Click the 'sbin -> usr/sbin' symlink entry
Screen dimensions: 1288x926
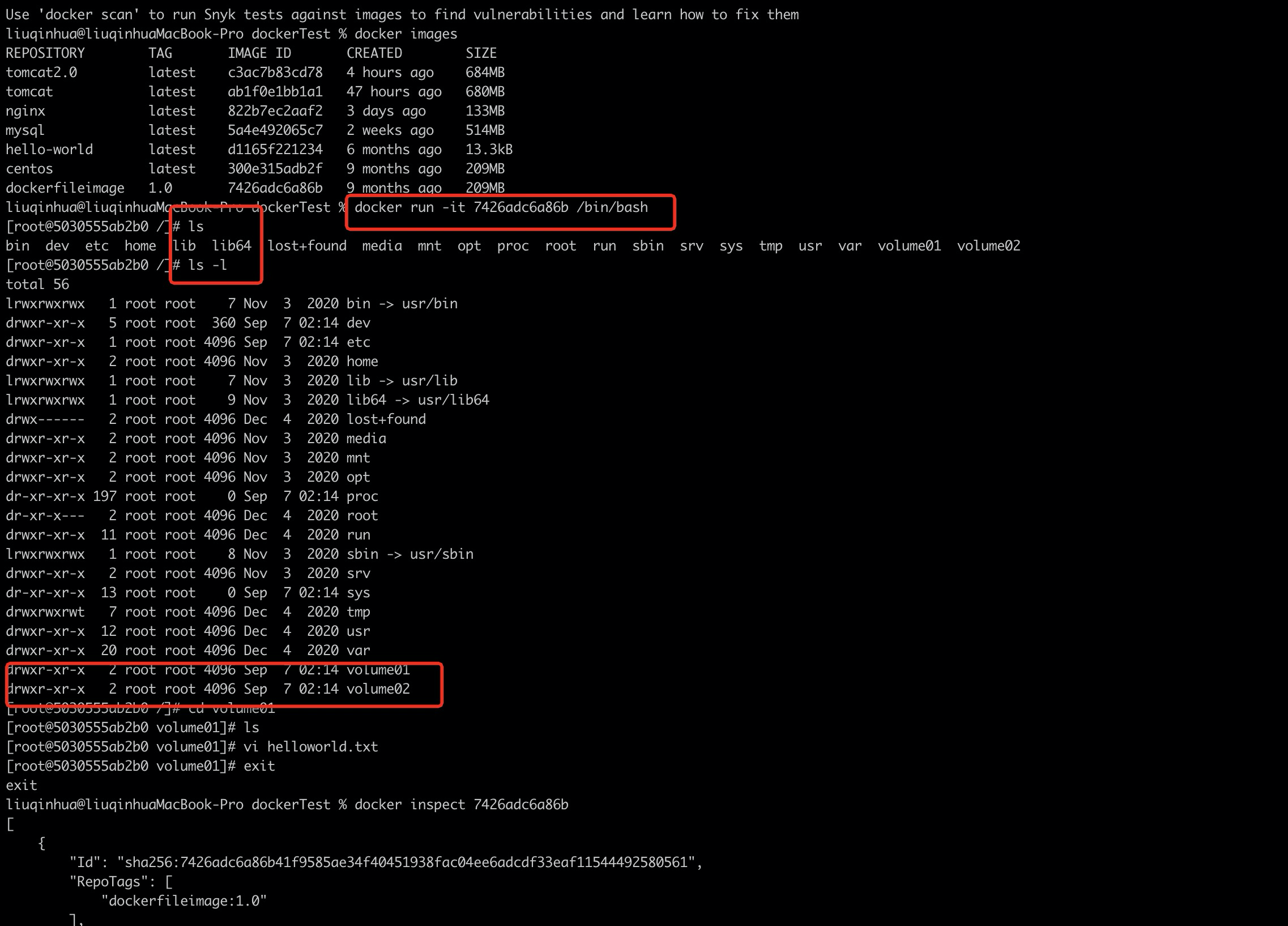tap(410, 554)
